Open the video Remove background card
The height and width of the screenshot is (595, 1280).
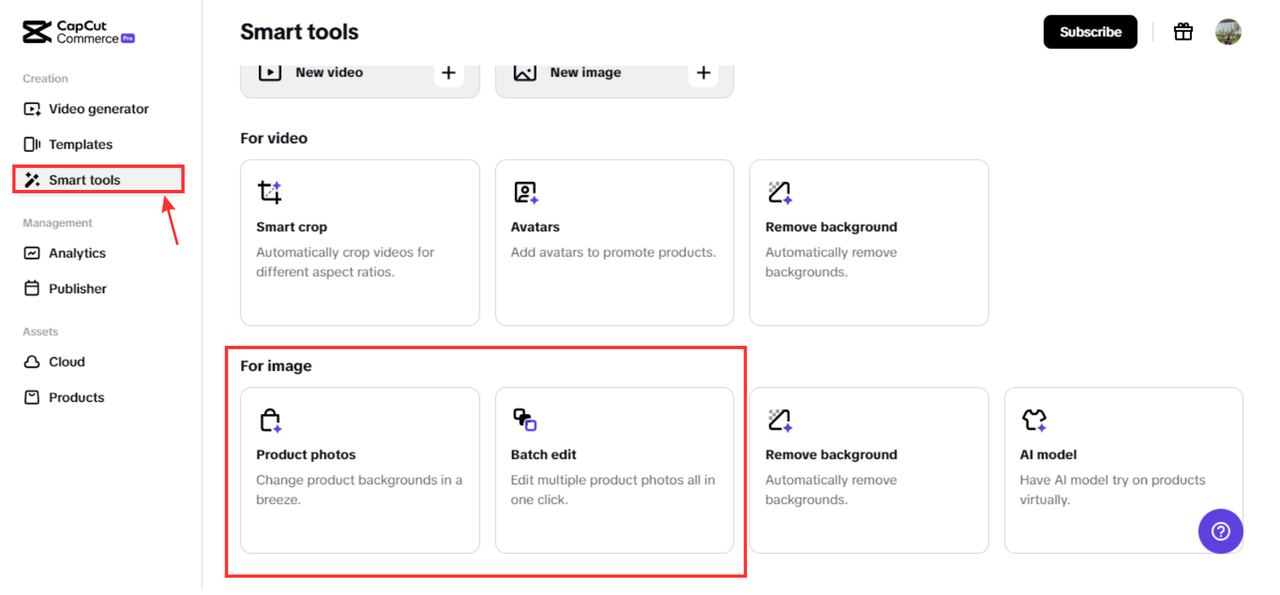point(868,242)
